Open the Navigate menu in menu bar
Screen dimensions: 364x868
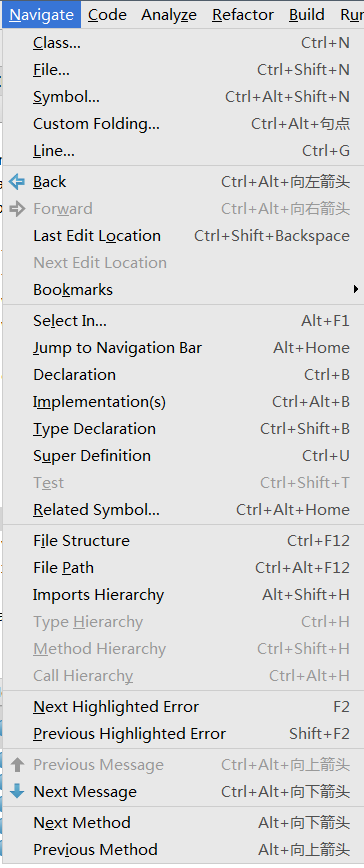pyautogui.click(x=41, y=14)
